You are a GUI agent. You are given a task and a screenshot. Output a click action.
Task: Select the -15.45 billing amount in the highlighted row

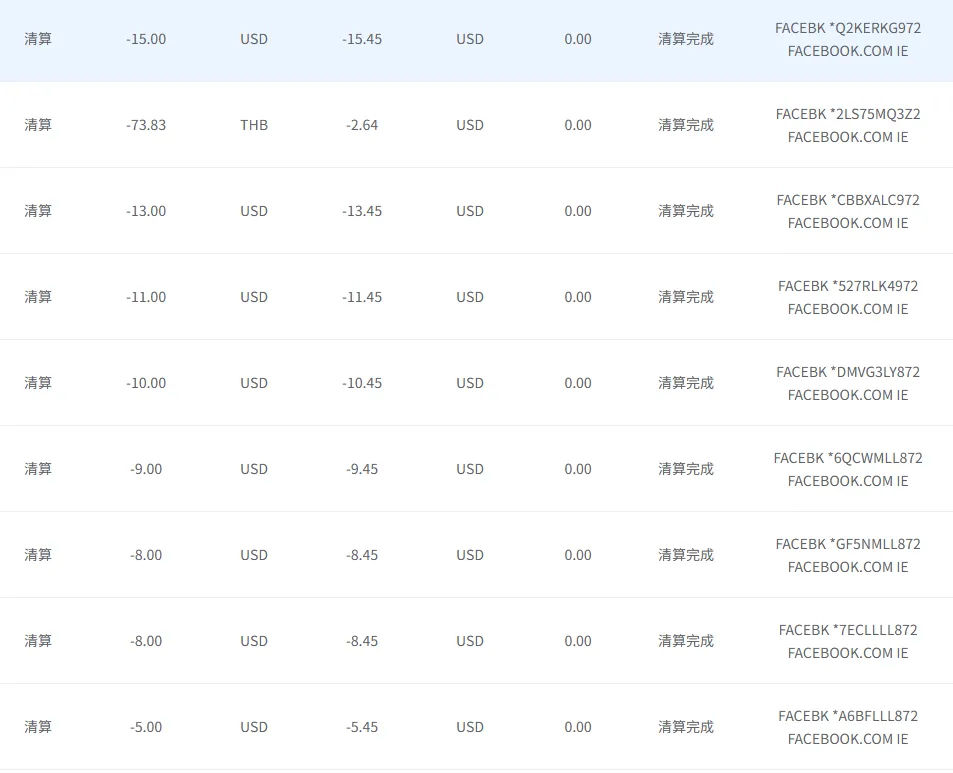[x=362, y=39]
